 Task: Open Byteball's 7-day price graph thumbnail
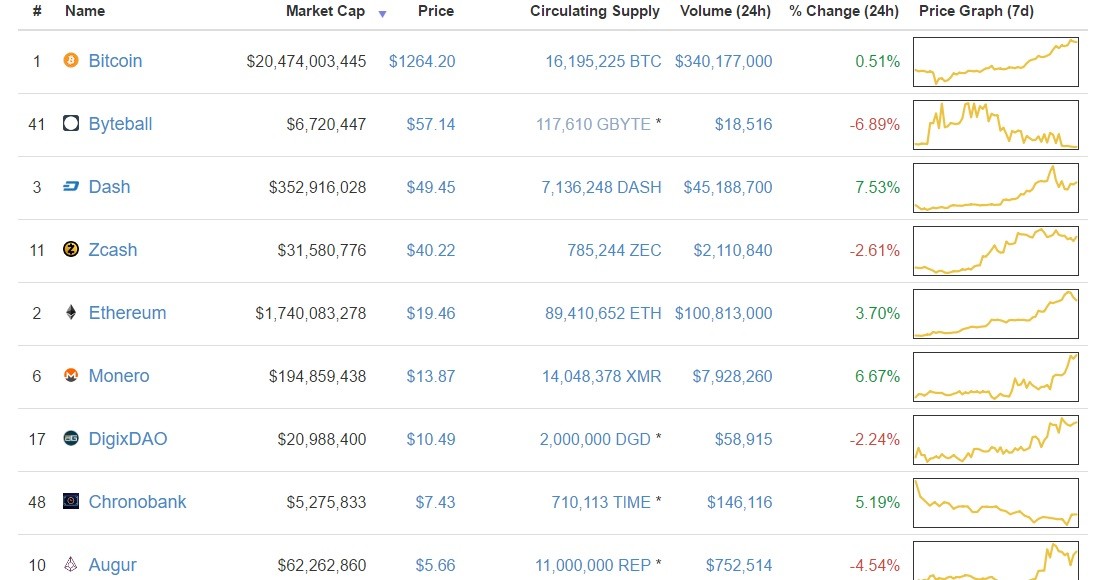(x=995, y=125)
